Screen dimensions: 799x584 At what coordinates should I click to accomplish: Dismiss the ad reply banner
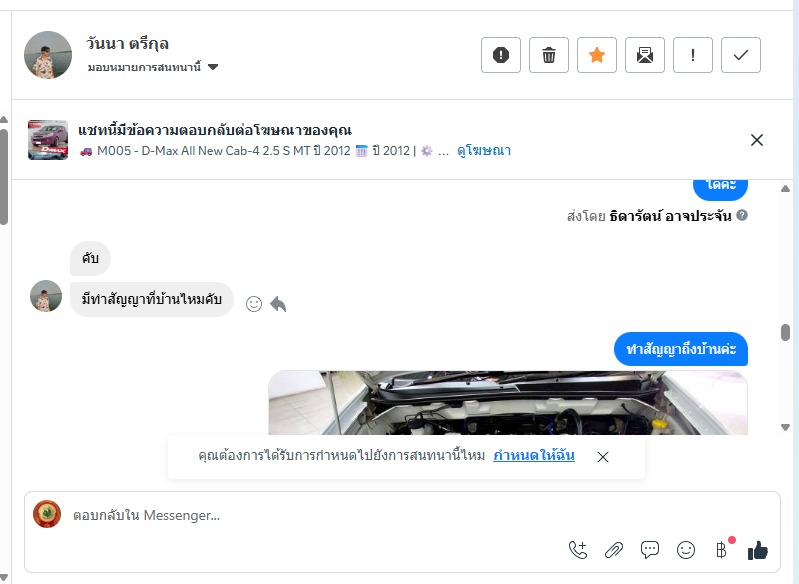click(x=757, y=140)
